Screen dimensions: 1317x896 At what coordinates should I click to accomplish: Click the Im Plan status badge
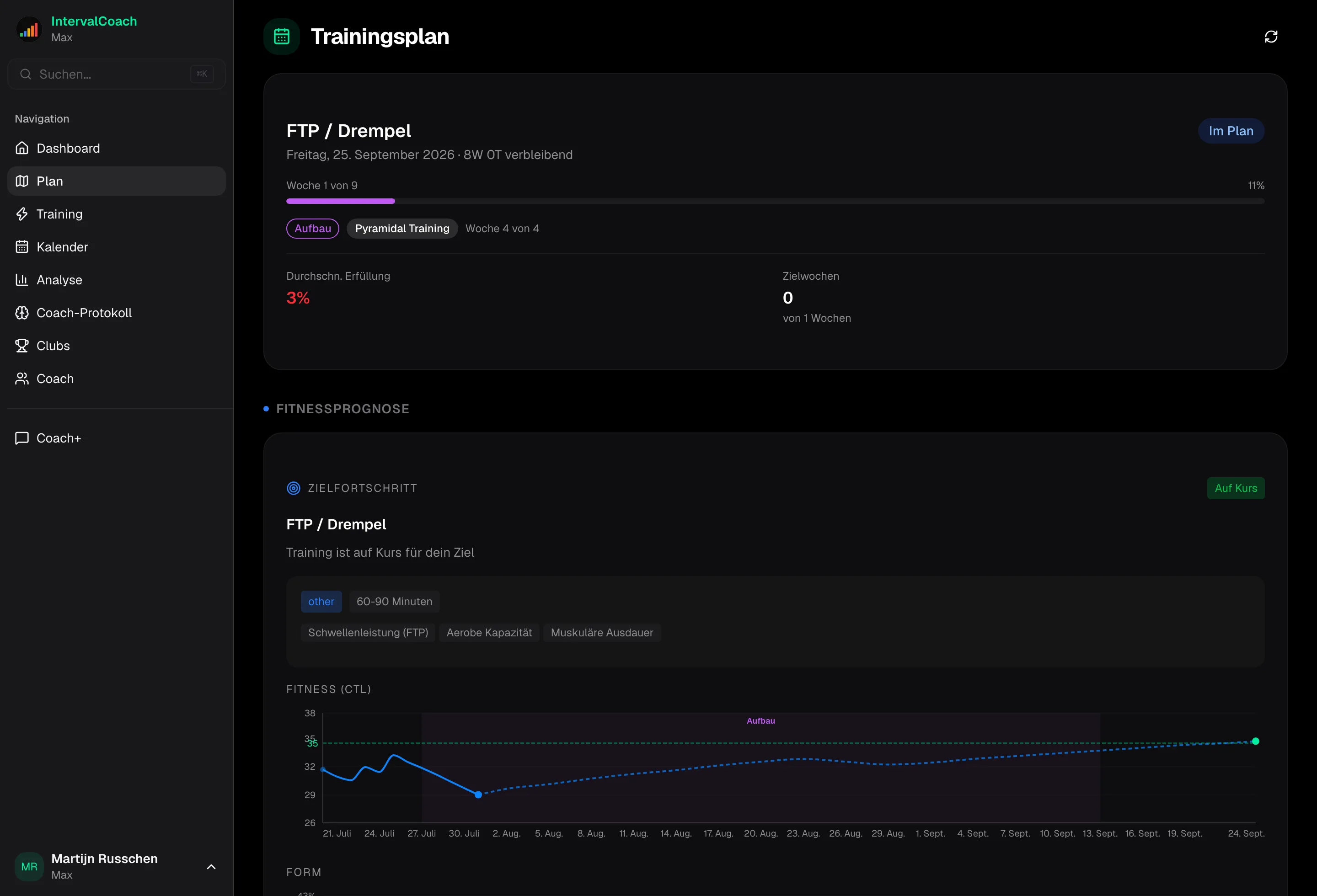tap(1231, 131)
